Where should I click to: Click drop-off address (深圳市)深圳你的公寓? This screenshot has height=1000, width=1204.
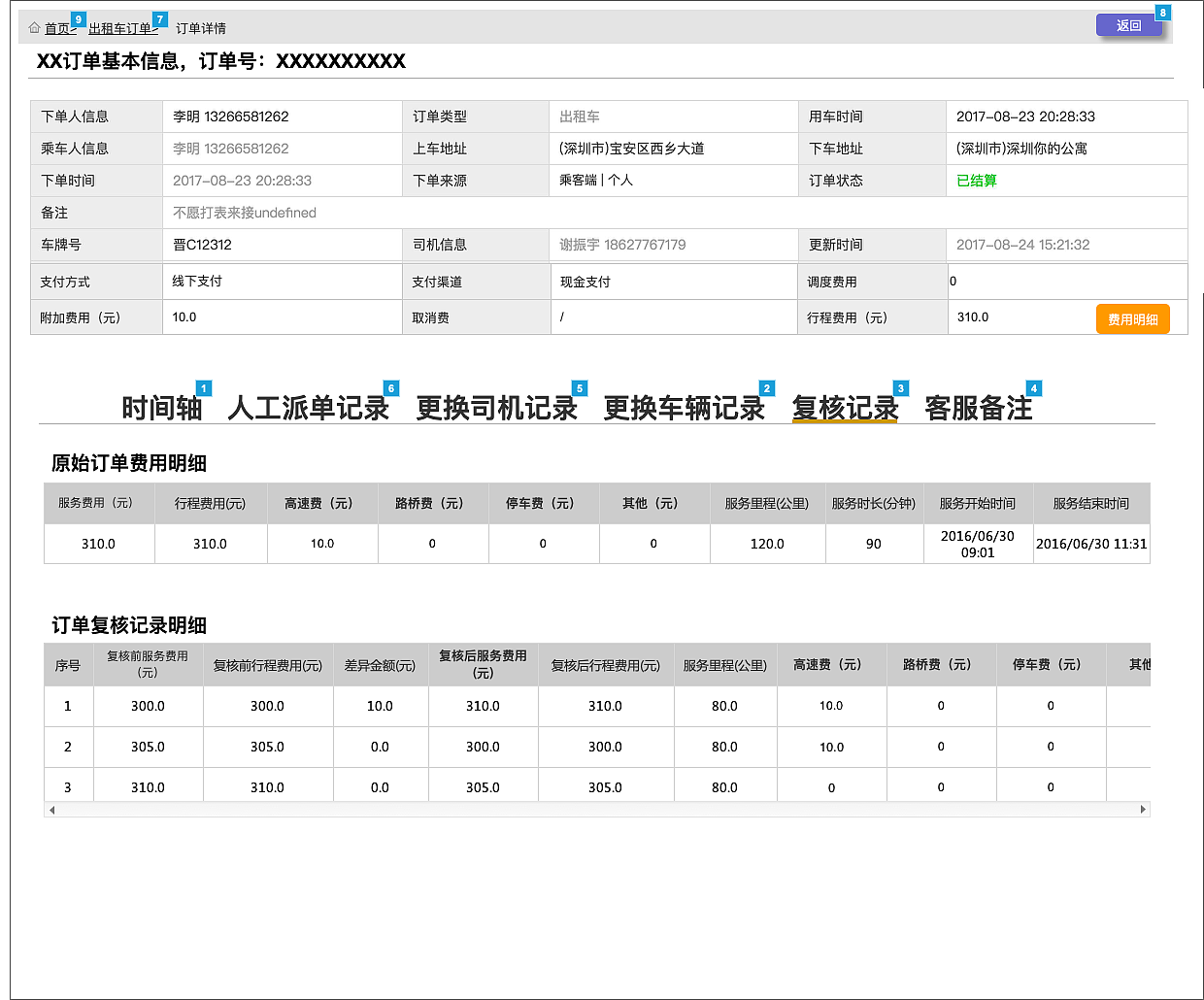pyautogui.click(x=1021, y=149)
